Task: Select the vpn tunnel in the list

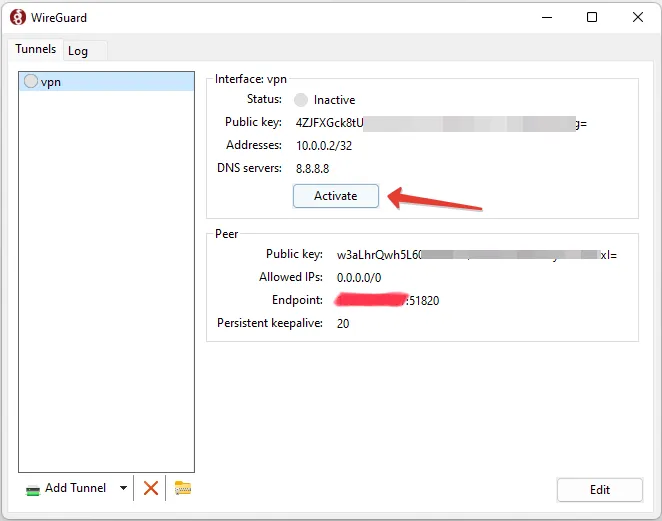Action: click(106, 81)
